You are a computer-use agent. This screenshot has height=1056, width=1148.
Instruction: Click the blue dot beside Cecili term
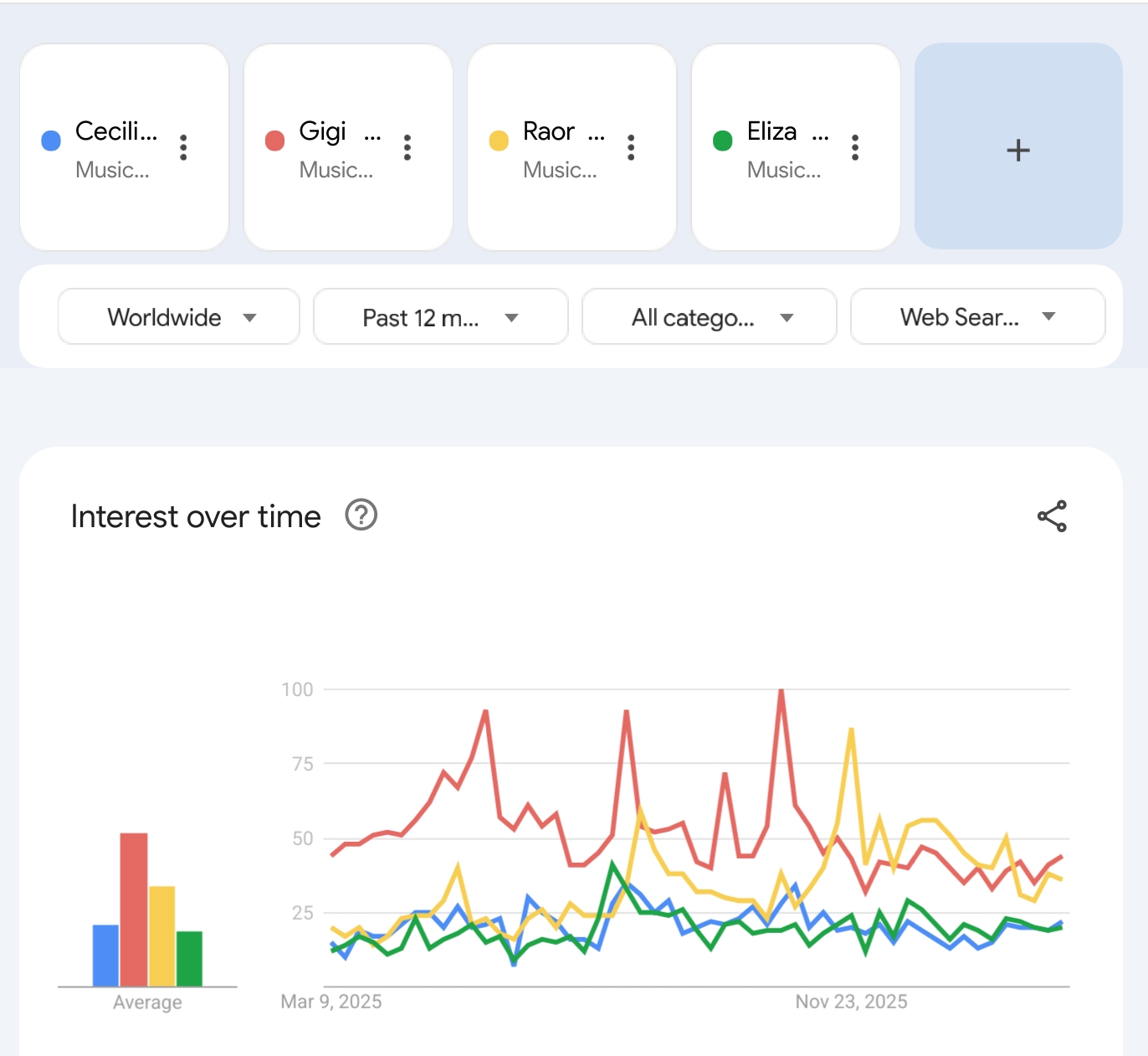pyautogui.click(x=51, y=141)
